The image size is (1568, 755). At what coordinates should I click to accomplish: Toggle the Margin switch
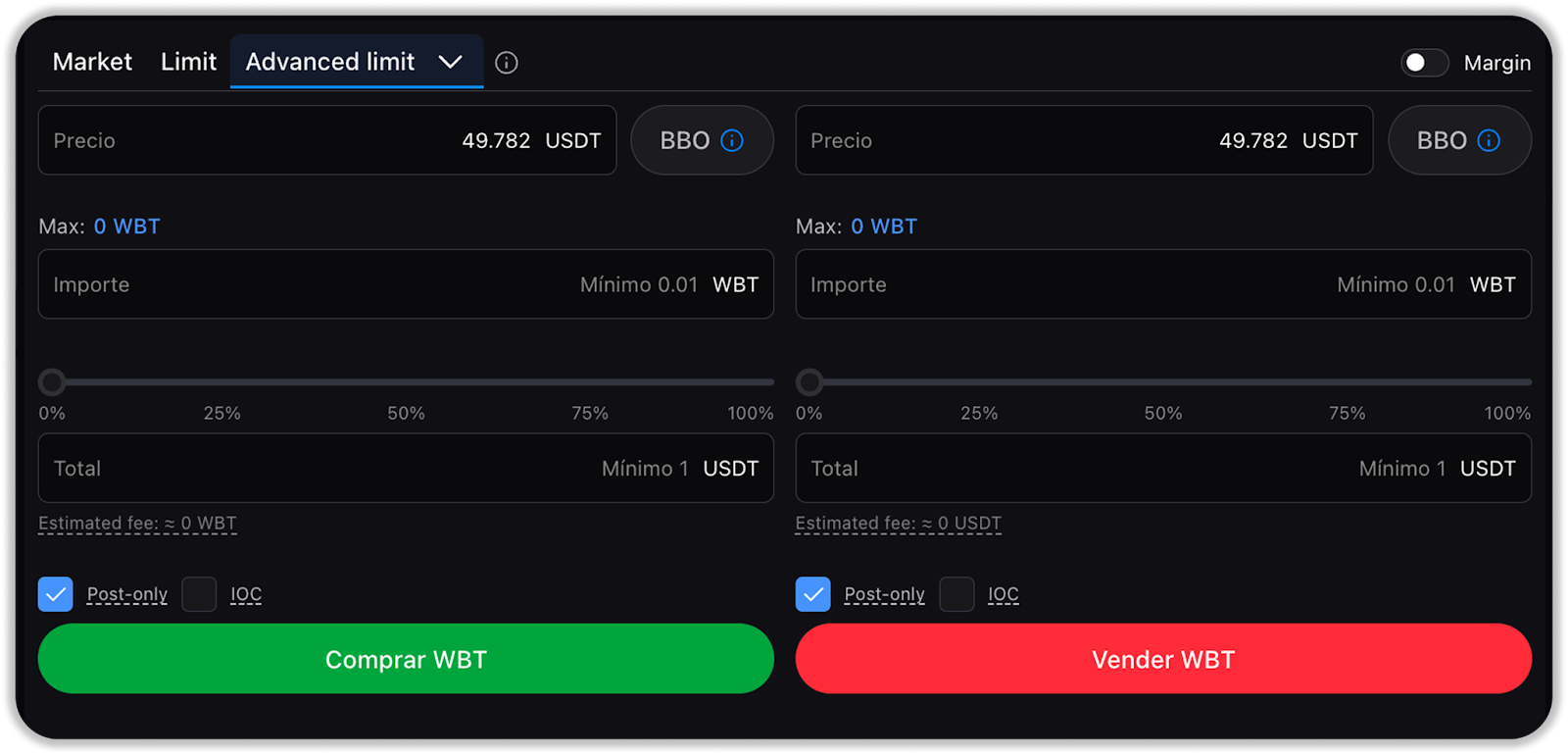coord(1424,63)
